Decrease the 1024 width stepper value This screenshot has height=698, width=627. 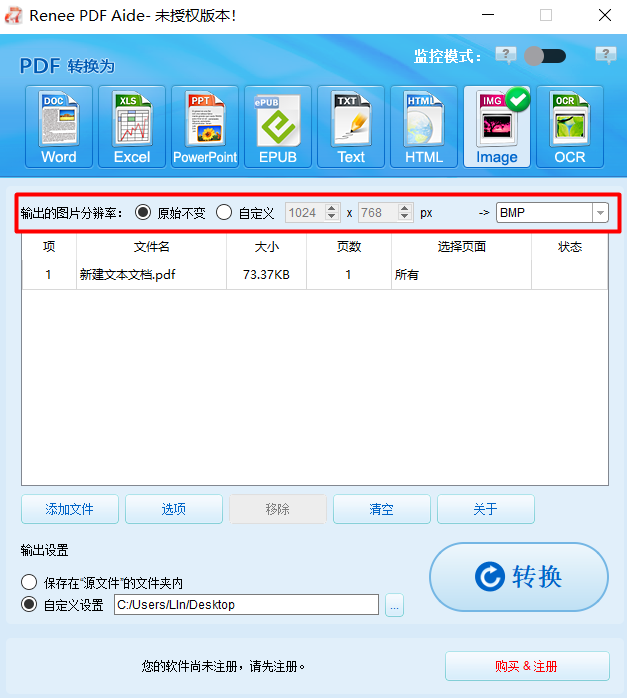coord(332,217)
